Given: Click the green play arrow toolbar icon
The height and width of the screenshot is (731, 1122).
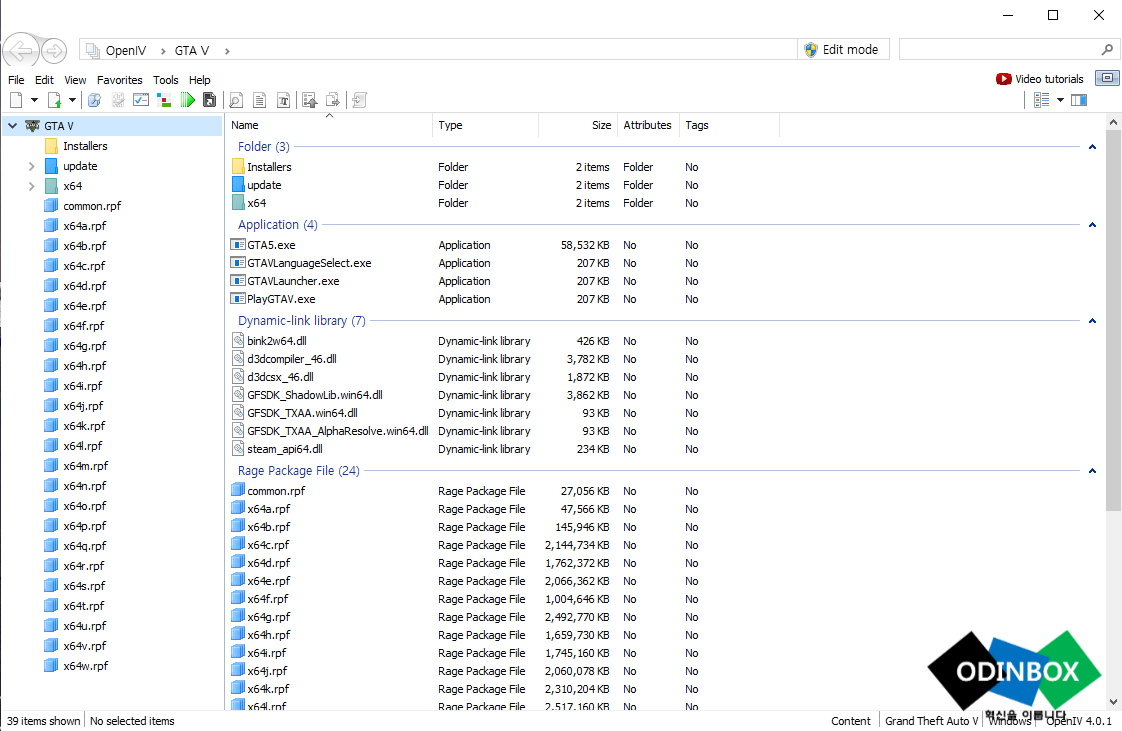Looking at the screenshot, I should [x=187, y=100].
